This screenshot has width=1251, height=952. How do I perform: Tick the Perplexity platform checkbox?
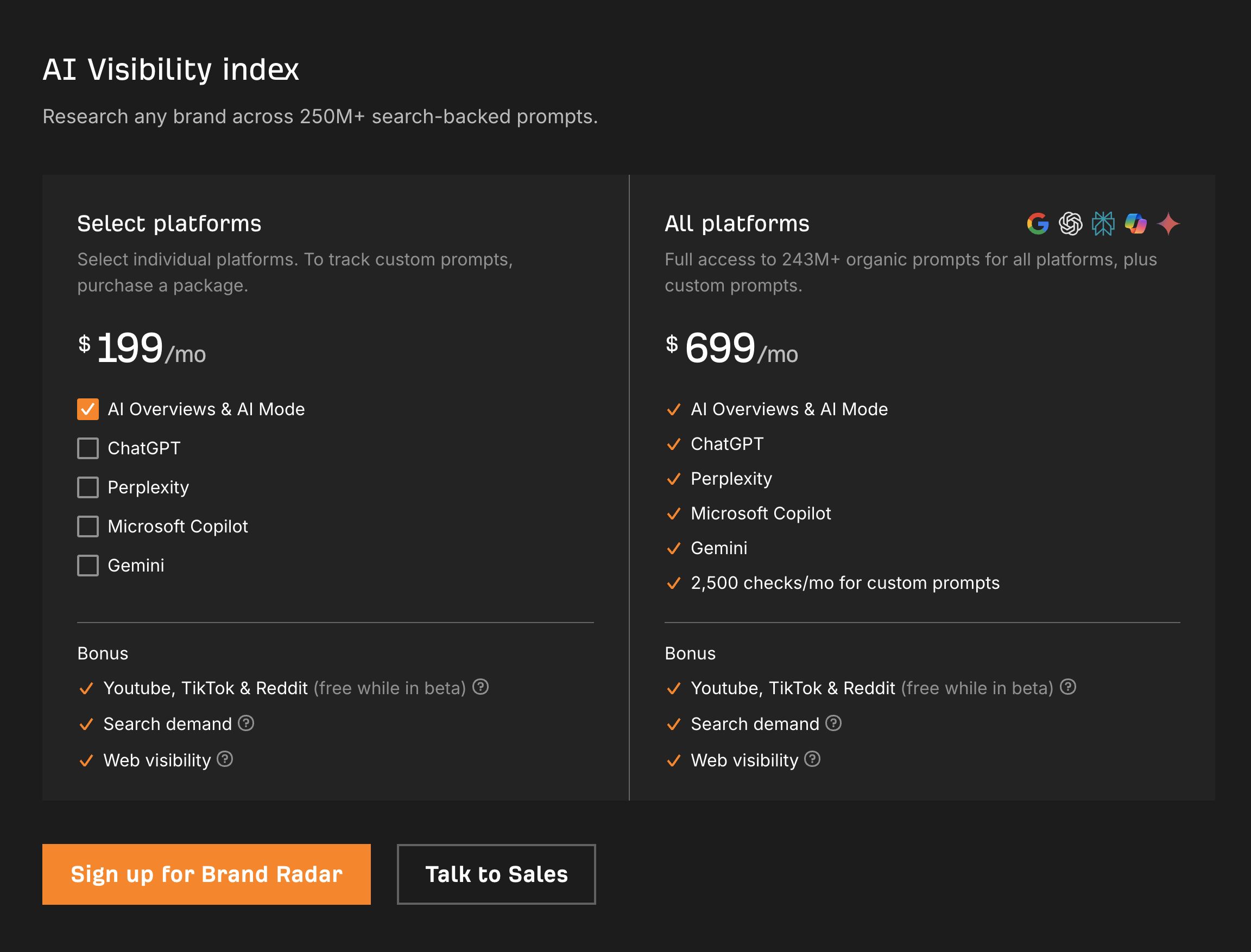88,487
